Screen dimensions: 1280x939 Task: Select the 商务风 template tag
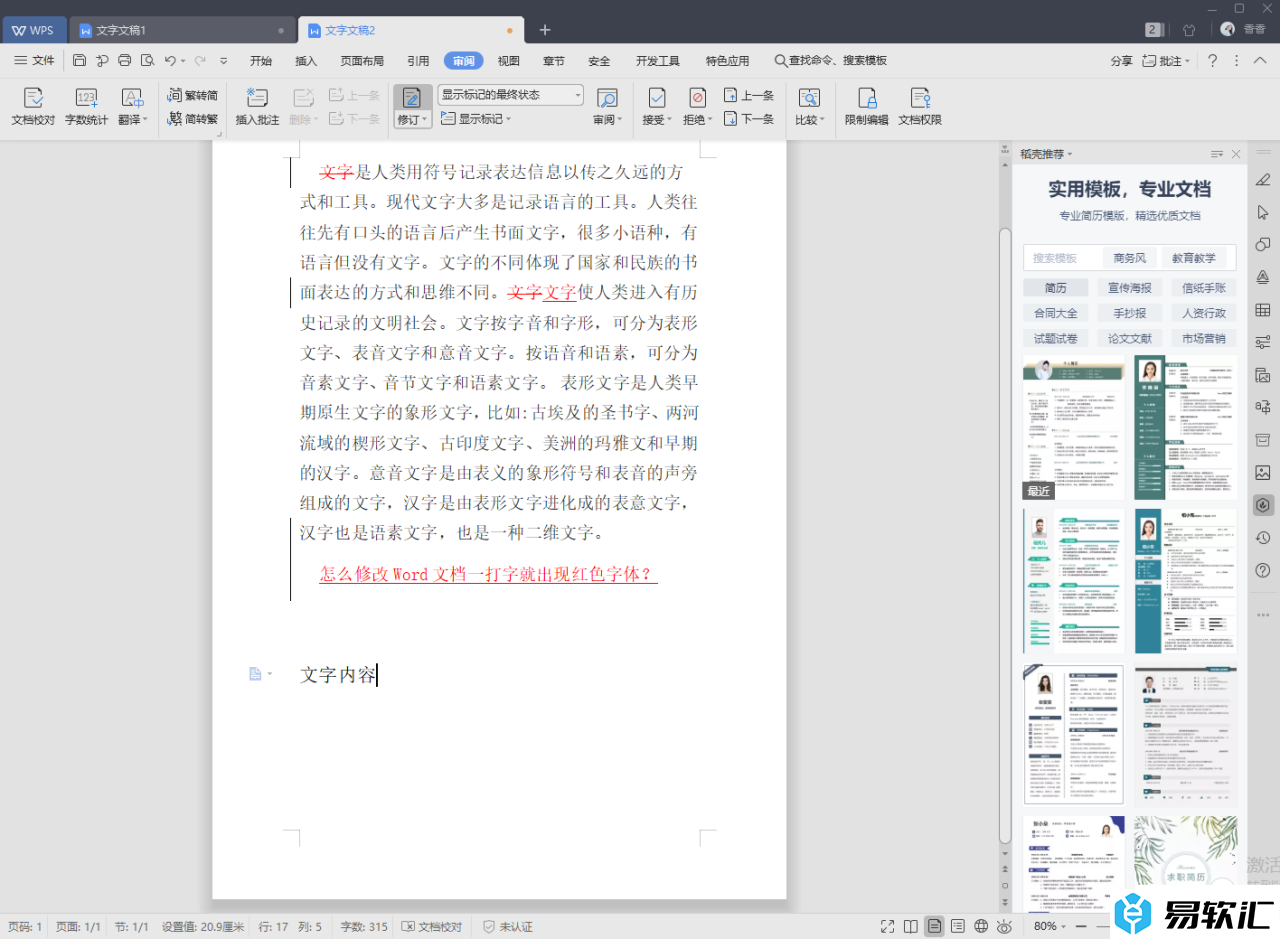pos(1130,258)
